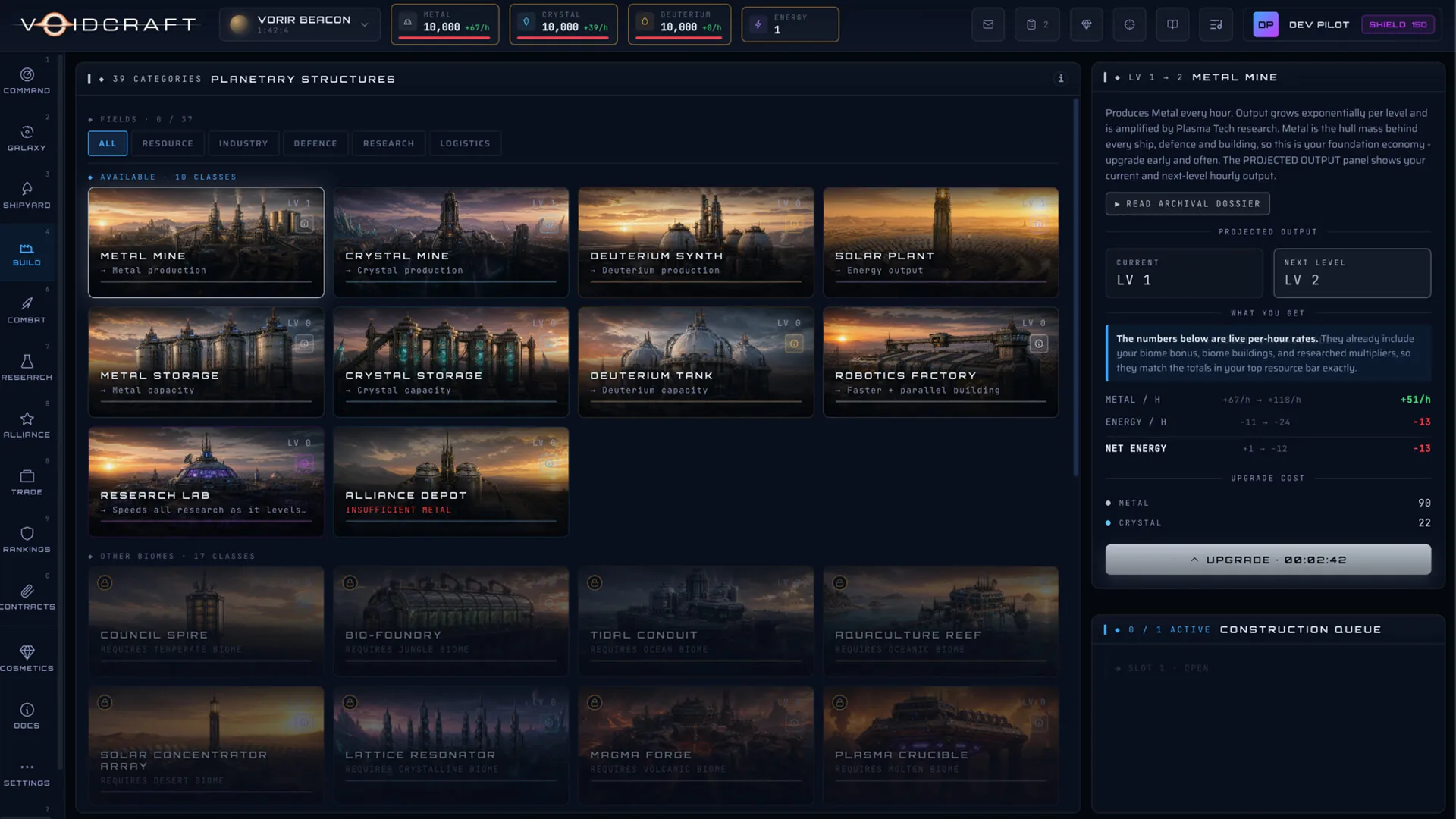Open Cosmetics in the sidebar
Viewport: 1456px width, 819px height.
coord(27,659)
